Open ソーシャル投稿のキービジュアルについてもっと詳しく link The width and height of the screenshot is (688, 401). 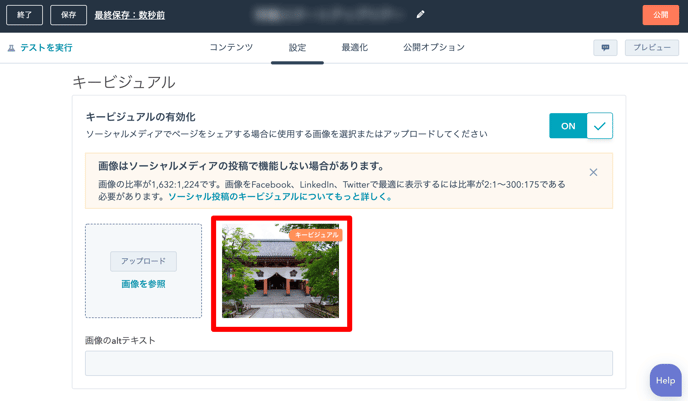[x=280, y=197]
